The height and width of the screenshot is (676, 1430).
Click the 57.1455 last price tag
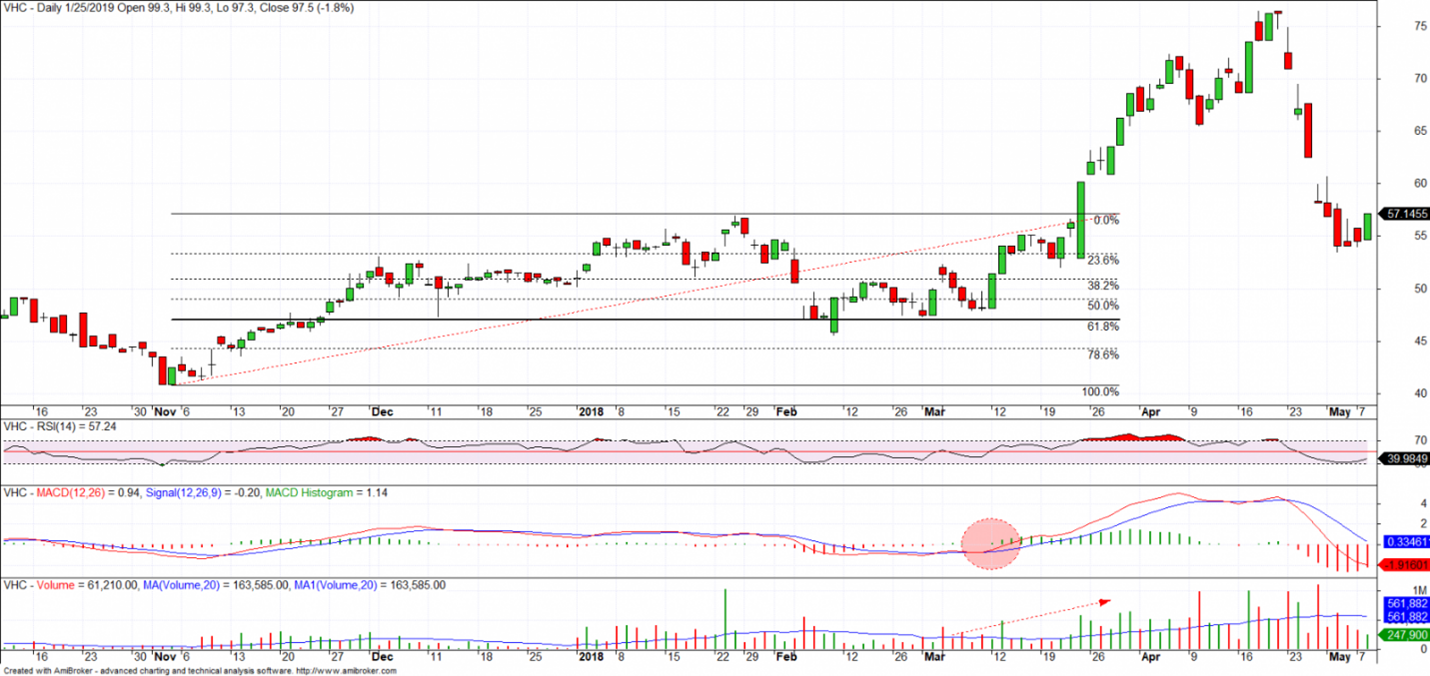click(x=1404, y=214)
